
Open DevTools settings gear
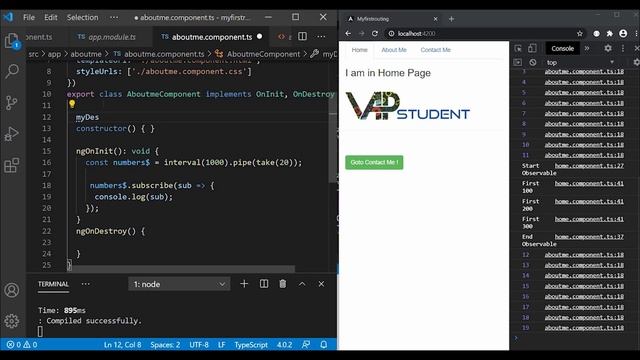point(608,48)
